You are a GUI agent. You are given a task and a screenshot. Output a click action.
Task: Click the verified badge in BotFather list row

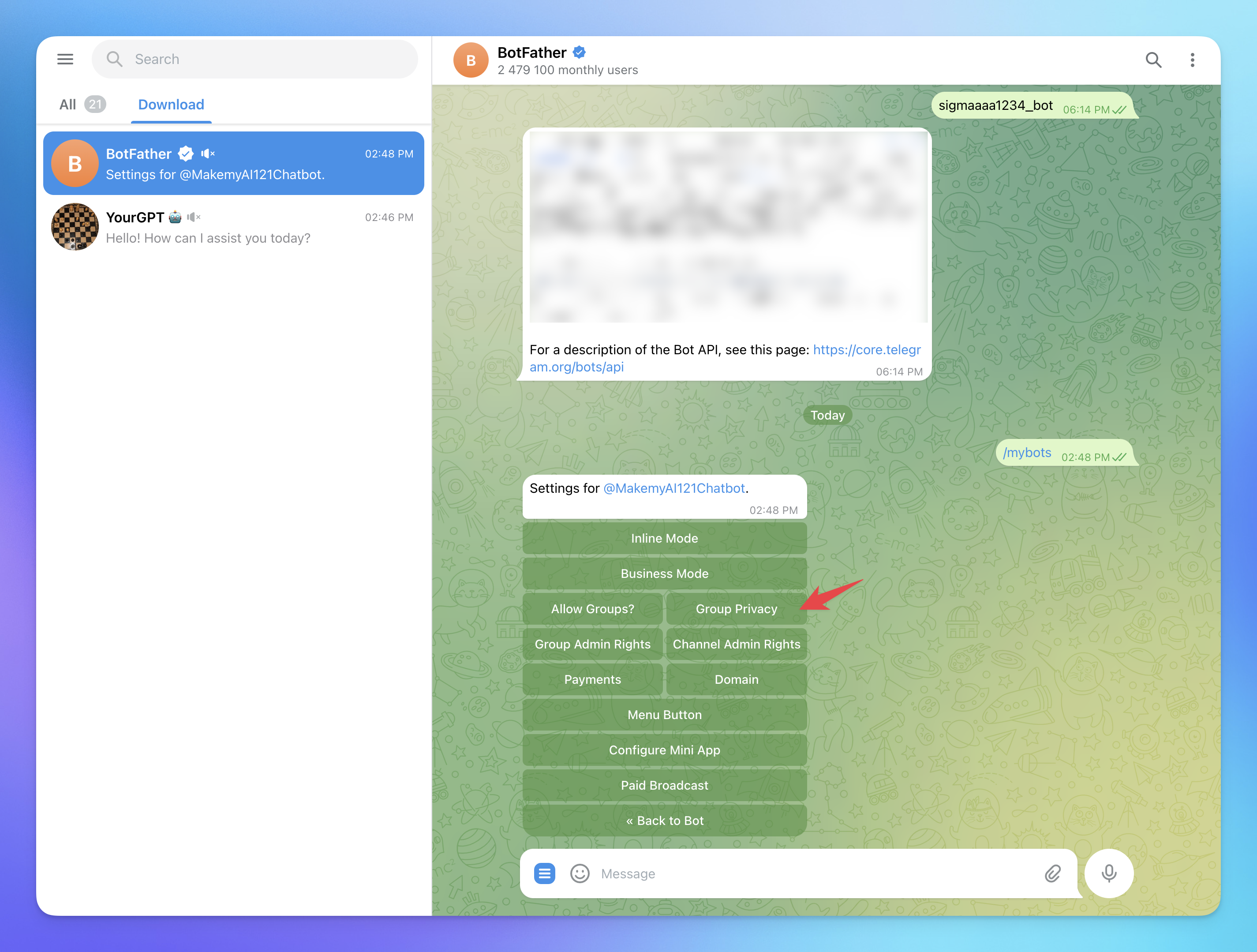[x=185, y=154]
